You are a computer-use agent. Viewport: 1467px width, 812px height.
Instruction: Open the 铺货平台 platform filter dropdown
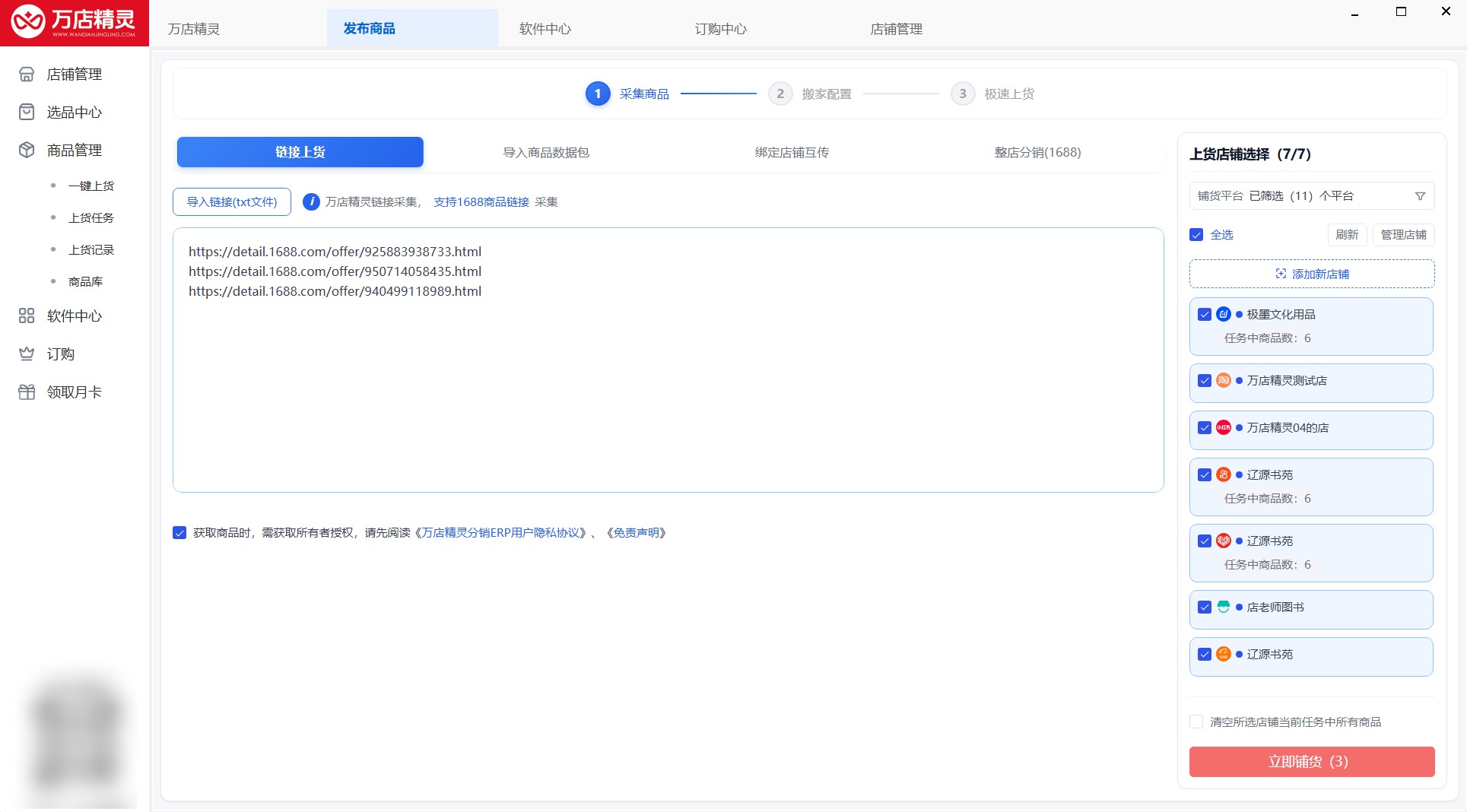(x=1312, y=196)
